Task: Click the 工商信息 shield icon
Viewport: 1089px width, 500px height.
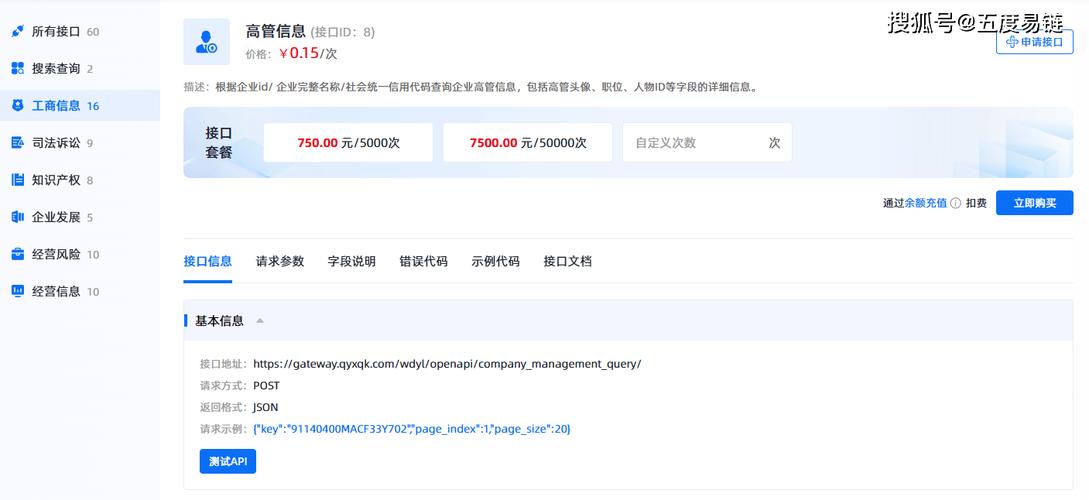Action: 18,106
